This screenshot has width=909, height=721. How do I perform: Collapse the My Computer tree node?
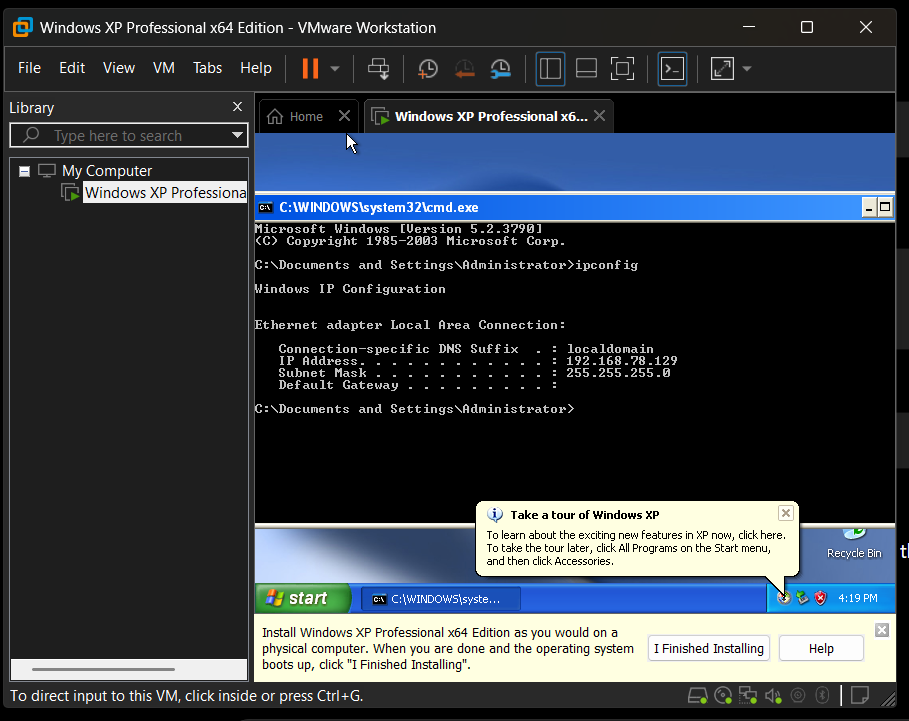tap(24, 171)
